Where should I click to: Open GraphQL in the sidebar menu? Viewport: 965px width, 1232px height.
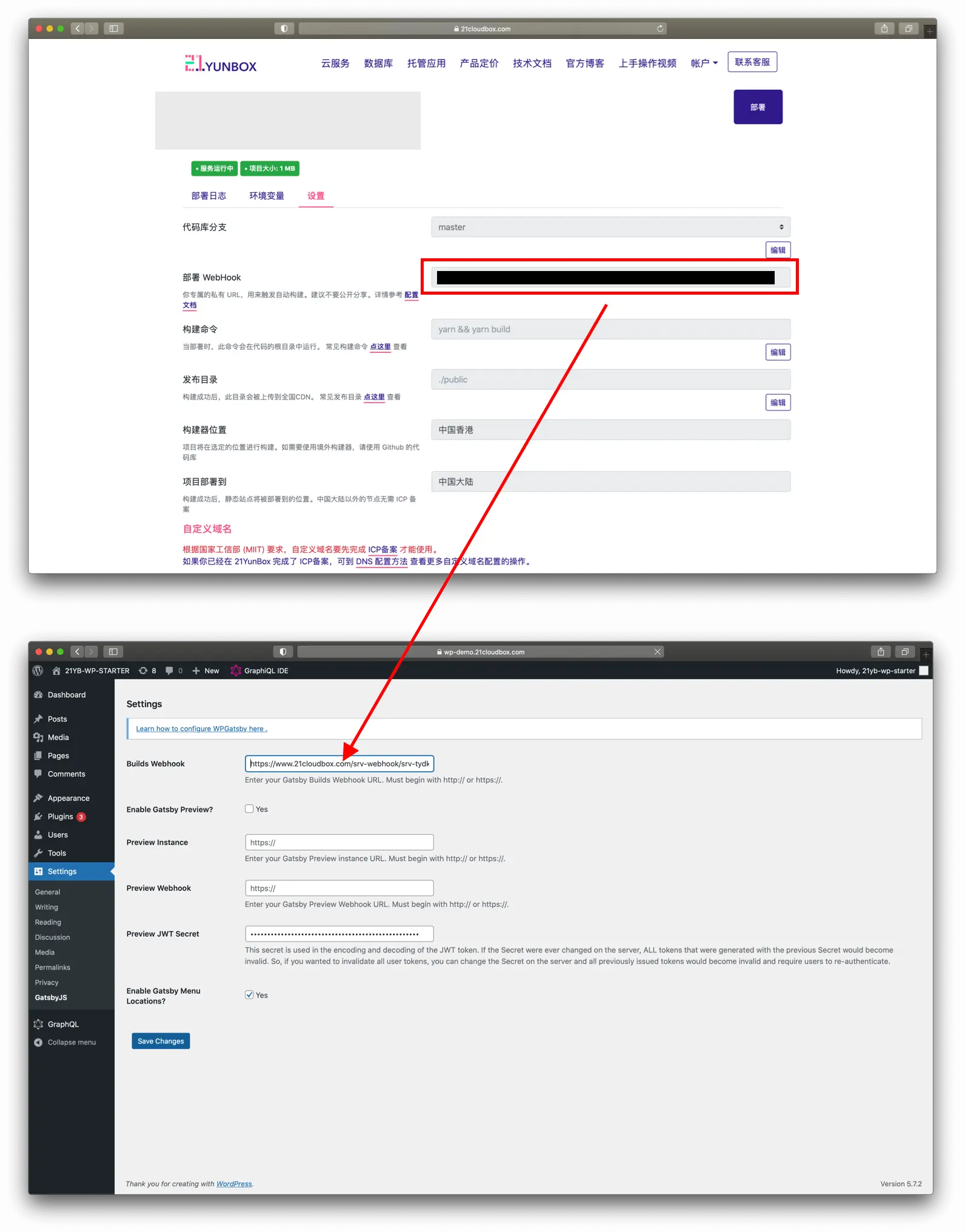63,1024
